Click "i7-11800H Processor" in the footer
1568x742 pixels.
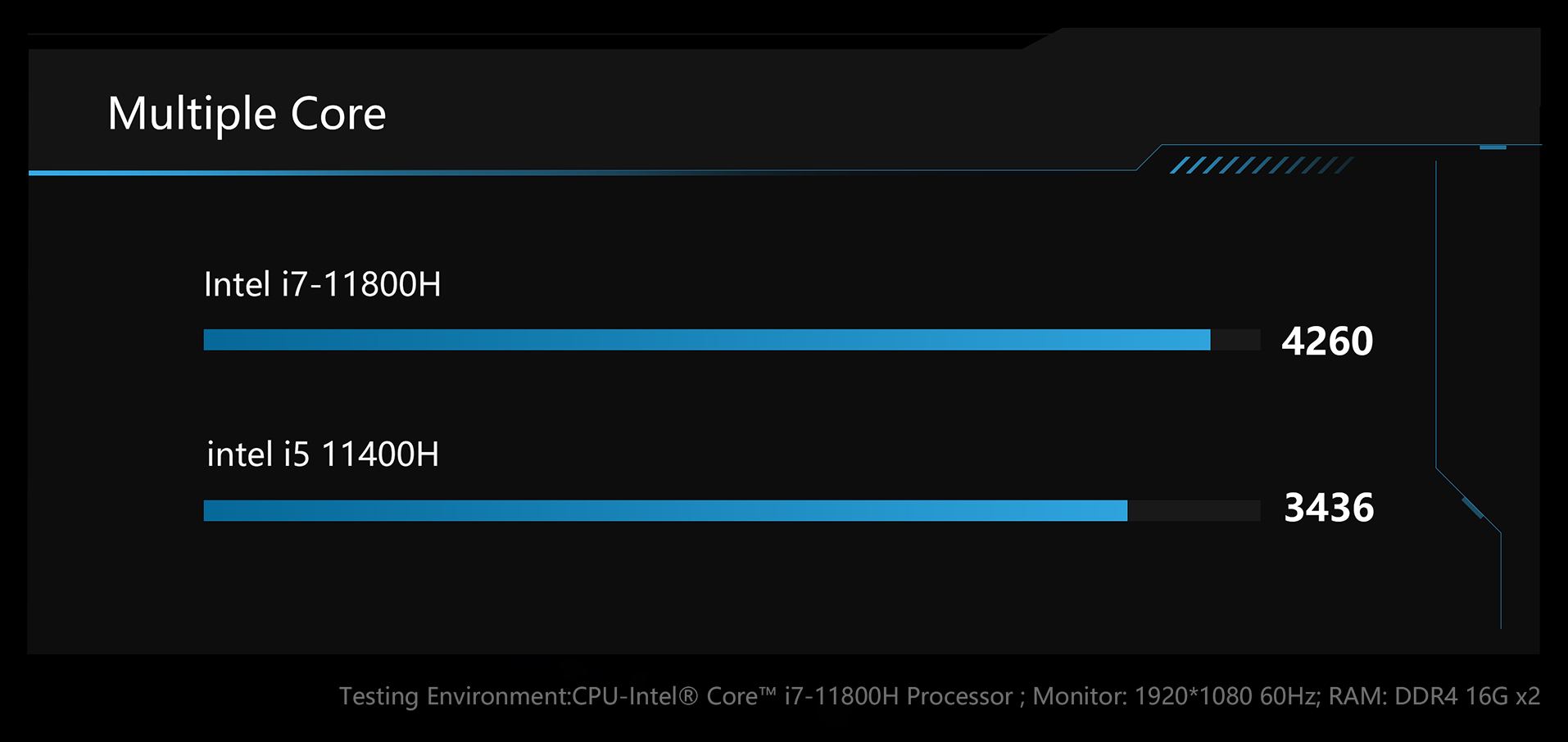(x=899, y=696)
